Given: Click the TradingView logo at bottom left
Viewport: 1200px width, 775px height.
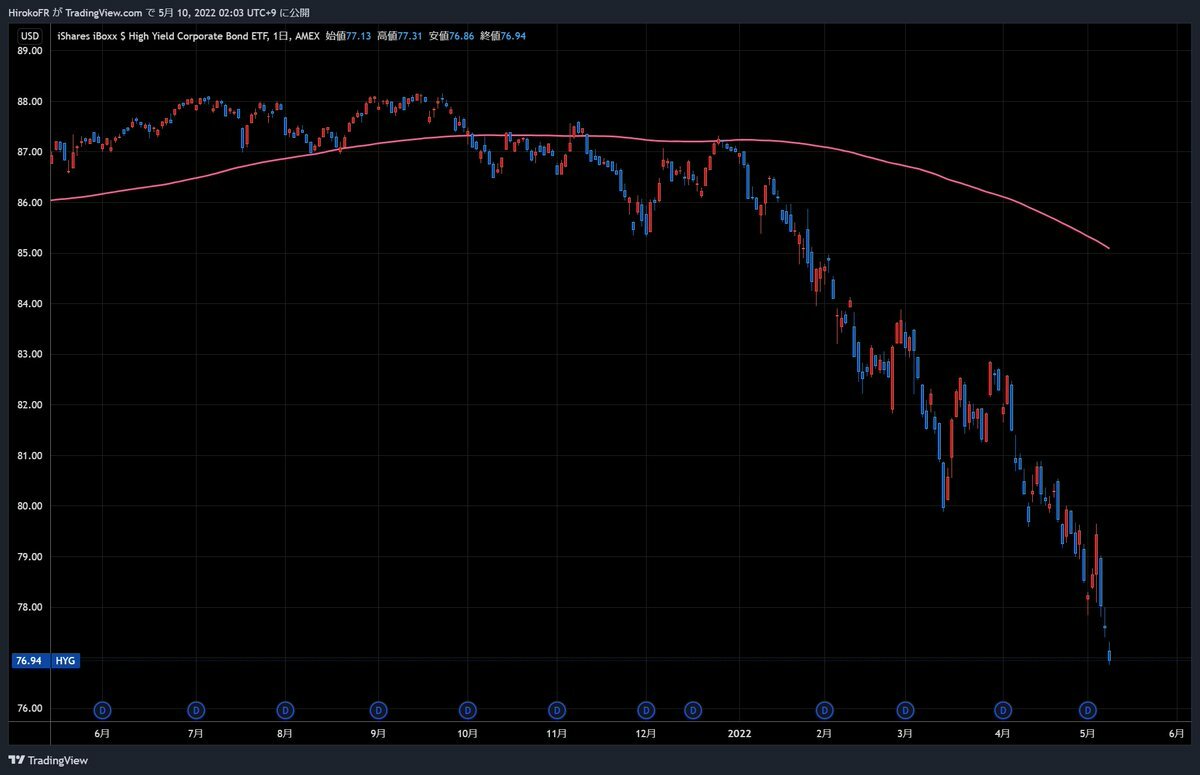Looking at the screenshot, I should [x=48, y=760].
